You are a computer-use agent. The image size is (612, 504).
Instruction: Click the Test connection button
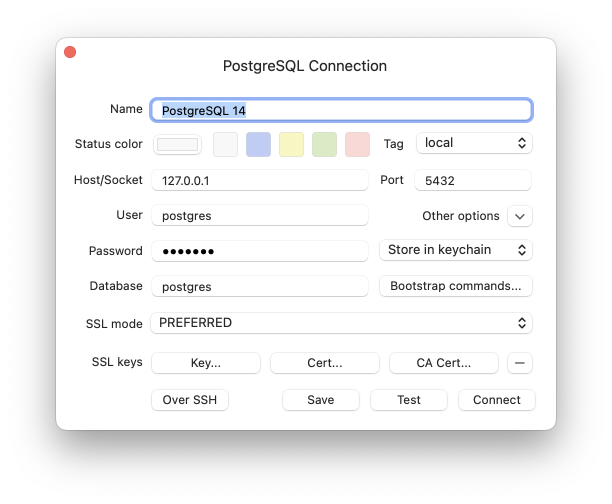tap(409, 400)
